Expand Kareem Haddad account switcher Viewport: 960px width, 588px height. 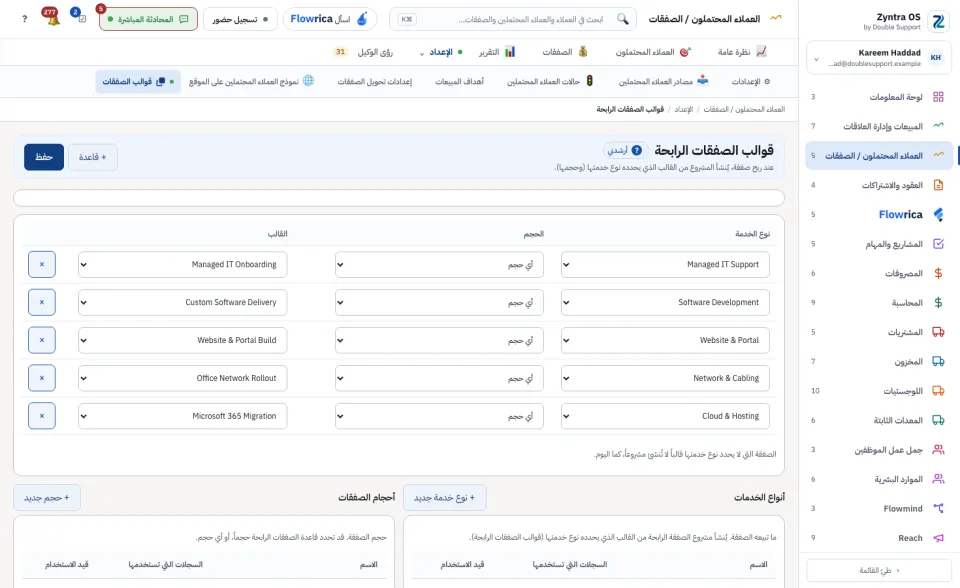879,58
